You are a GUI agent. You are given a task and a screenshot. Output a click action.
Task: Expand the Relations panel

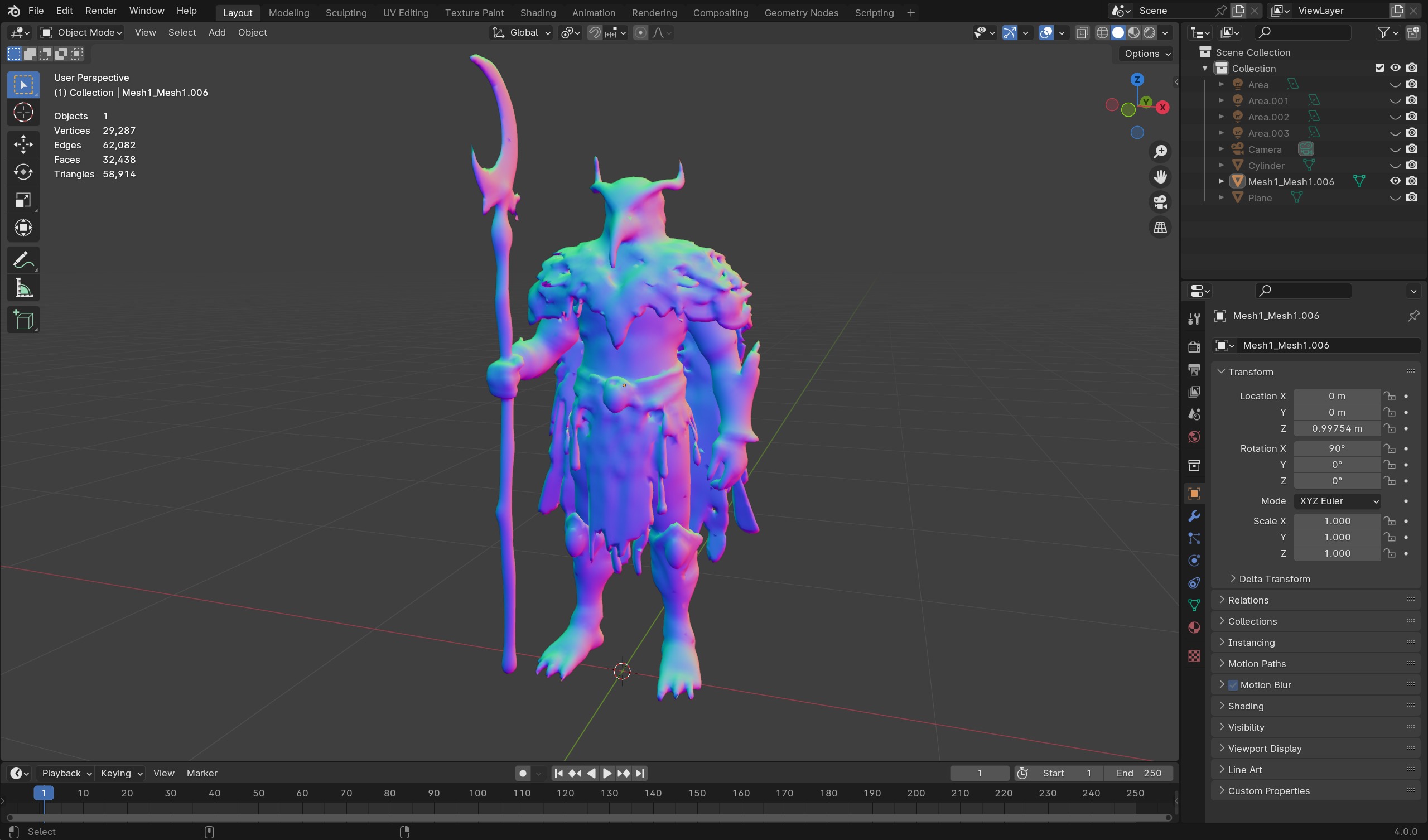[x=1316, y=600]
